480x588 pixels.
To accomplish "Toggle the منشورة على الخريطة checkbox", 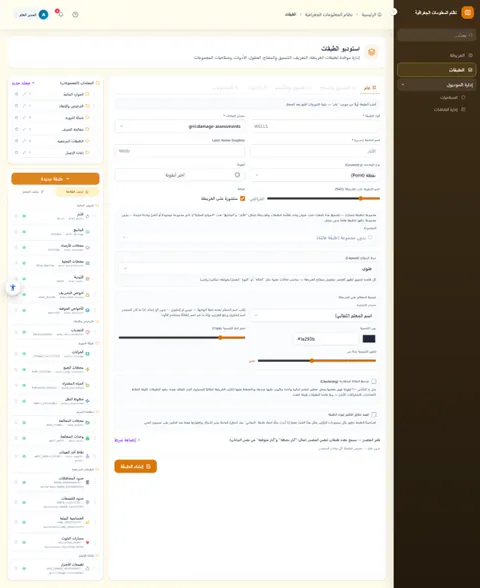I will click(242, 198).
